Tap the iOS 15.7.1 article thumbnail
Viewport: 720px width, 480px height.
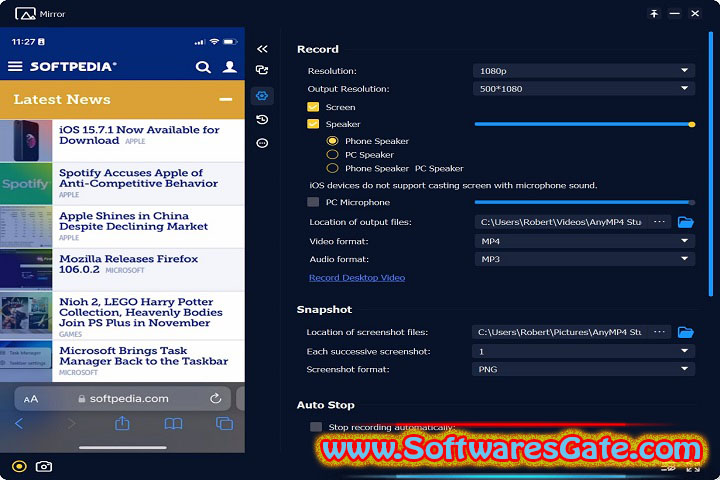[x=26, y=141]
